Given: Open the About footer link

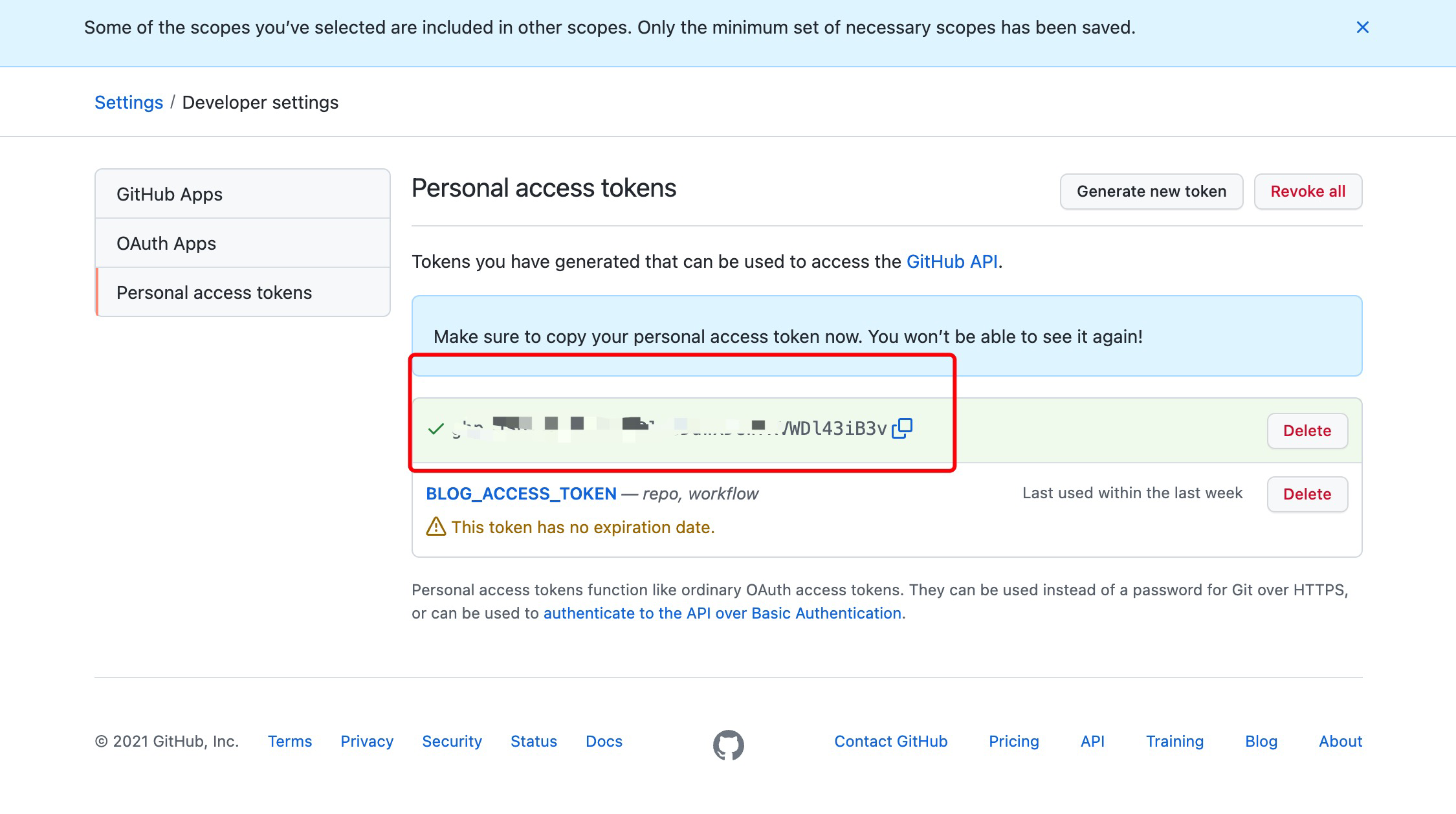Looking at the screenshot, I should [x=1340, y=742].
